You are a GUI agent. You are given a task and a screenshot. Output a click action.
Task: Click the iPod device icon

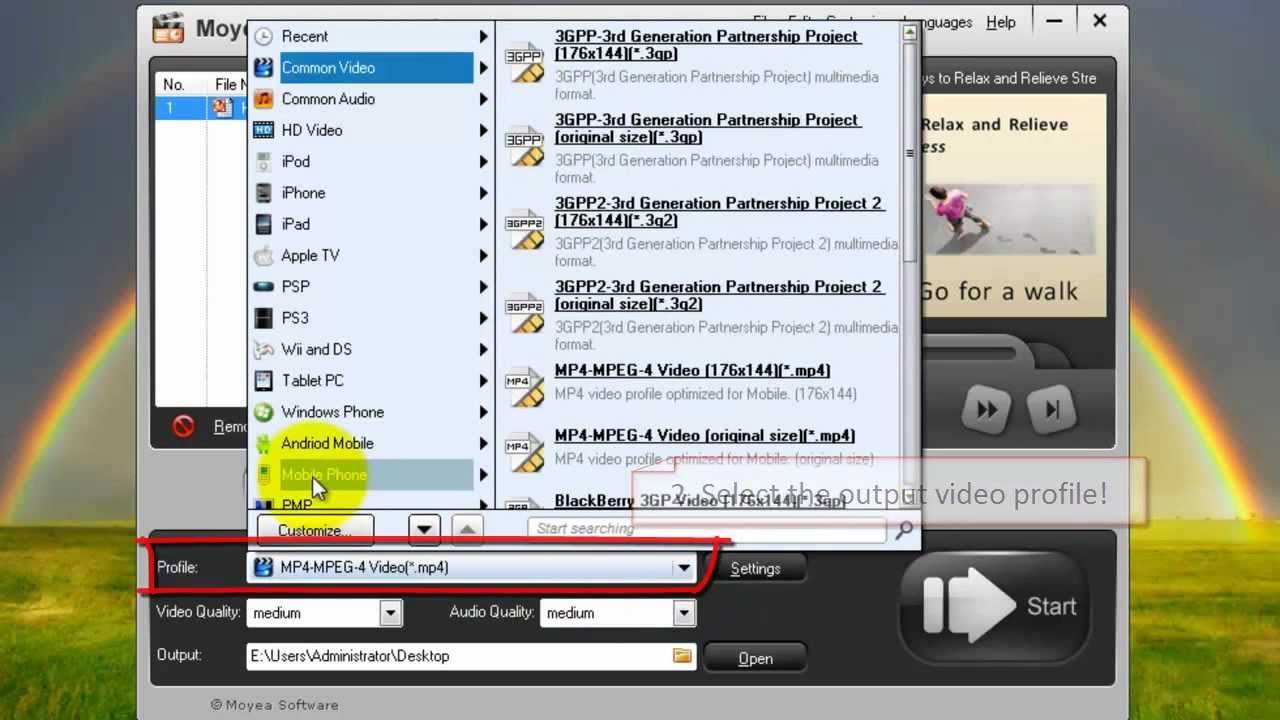[263, 161]
